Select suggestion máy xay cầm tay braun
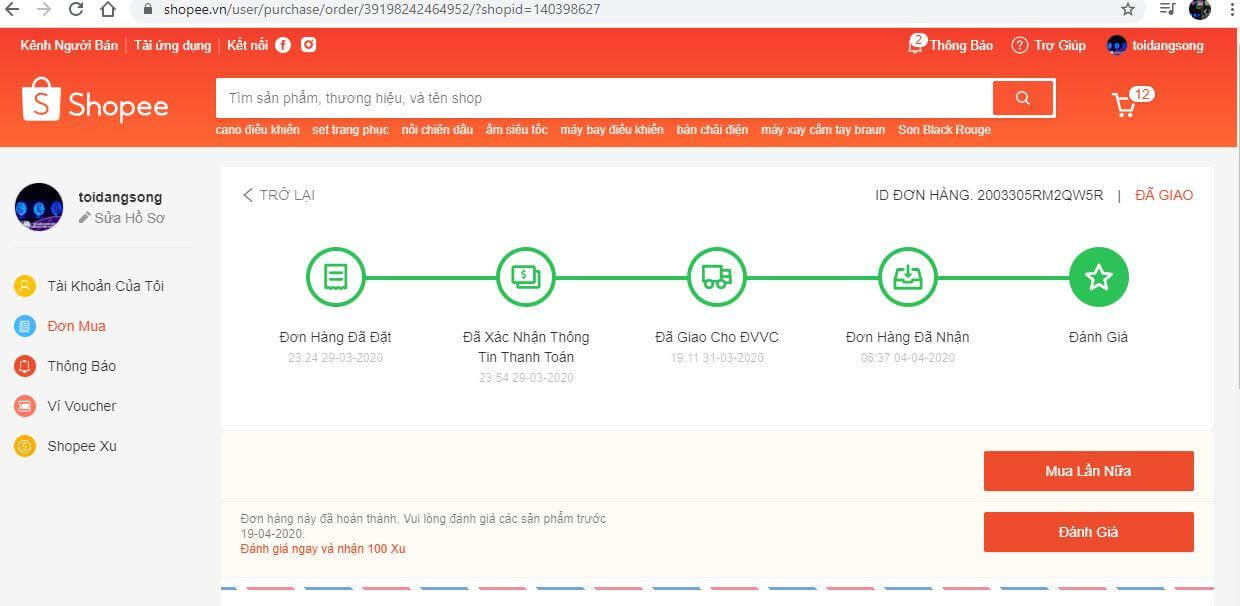 coord(823,130)
